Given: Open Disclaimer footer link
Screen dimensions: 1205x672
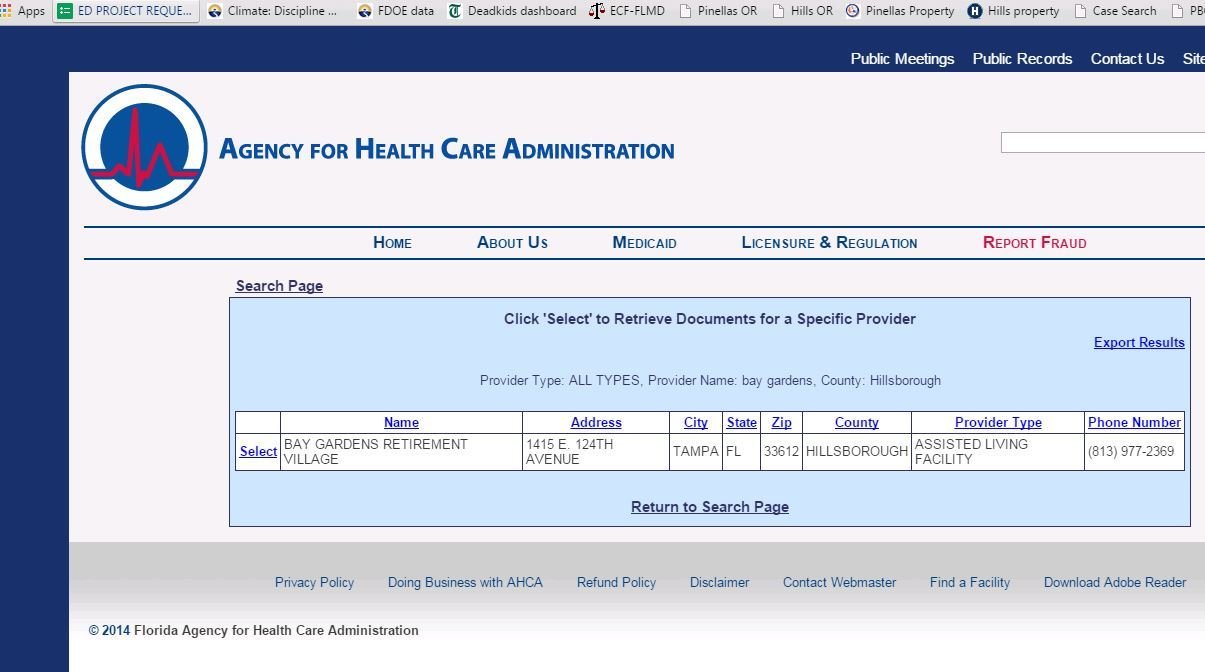Looking at the screenshot, I should (719, 582).
